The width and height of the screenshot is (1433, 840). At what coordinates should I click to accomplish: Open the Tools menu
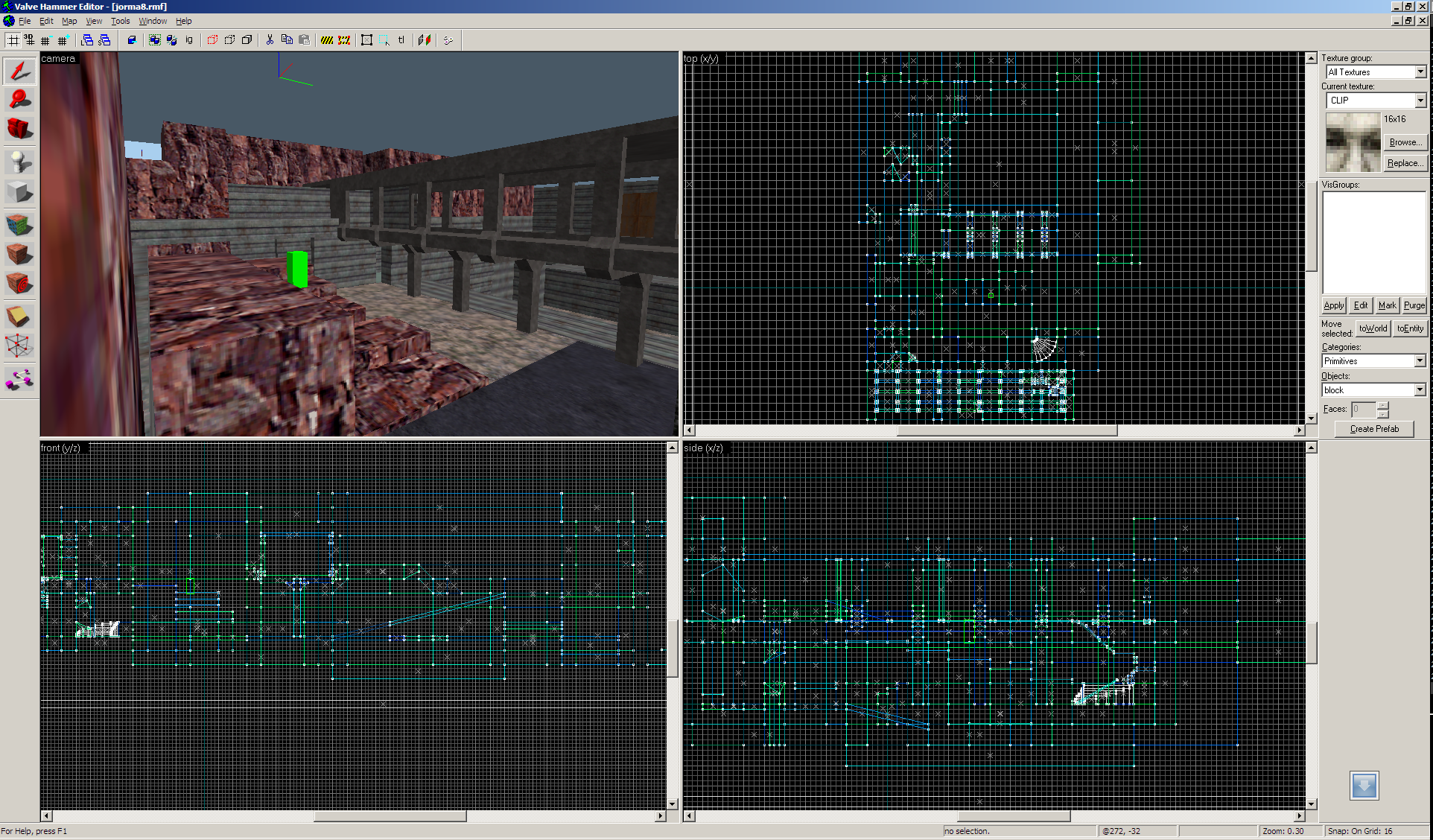click(120, 21)
